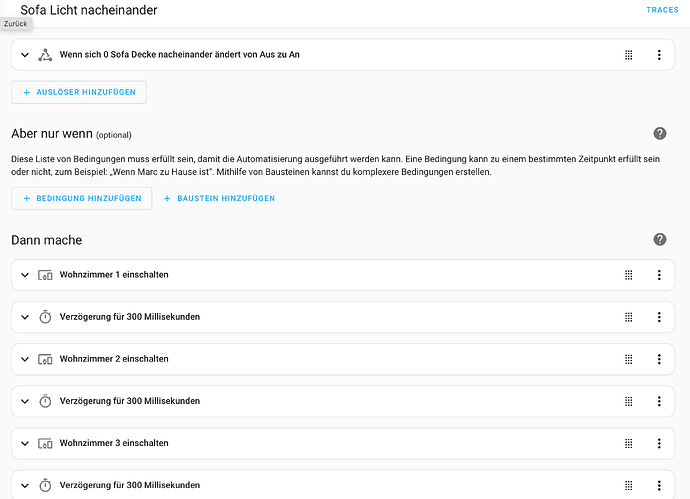Open three-dot menu of the trigger row
The width and height of the screenshot is (690, 499).
659,55
